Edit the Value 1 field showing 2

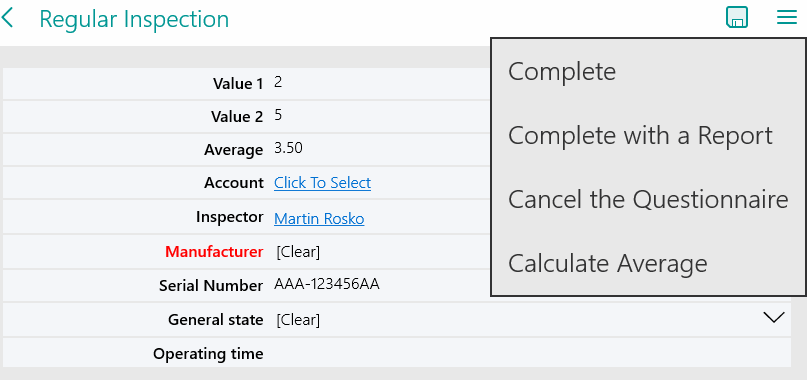pyautogui.click(x=278, y=82)
